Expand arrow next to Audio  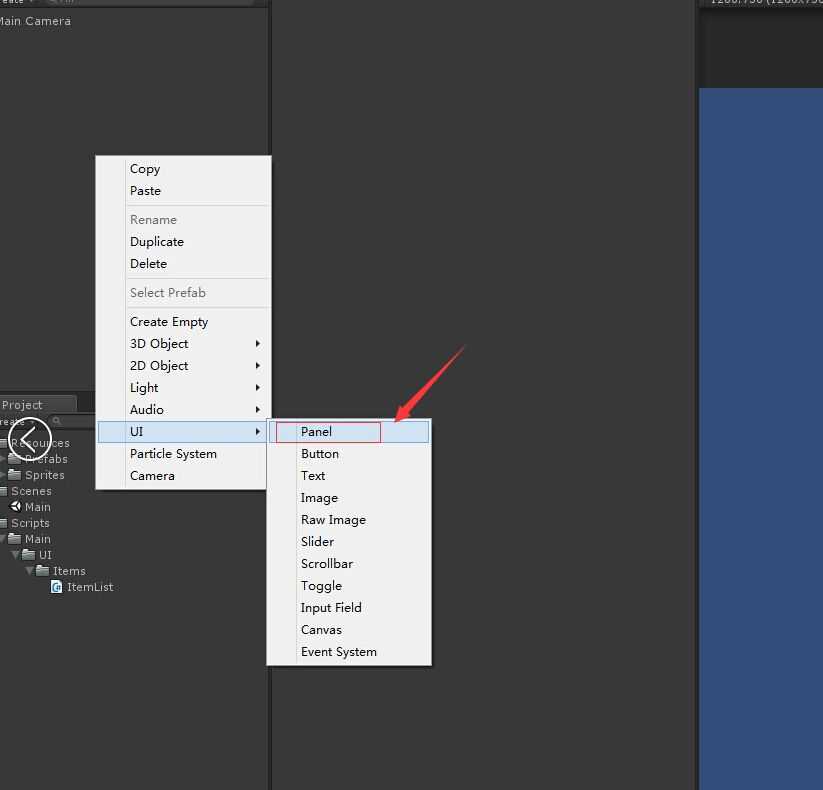(258, 410)
